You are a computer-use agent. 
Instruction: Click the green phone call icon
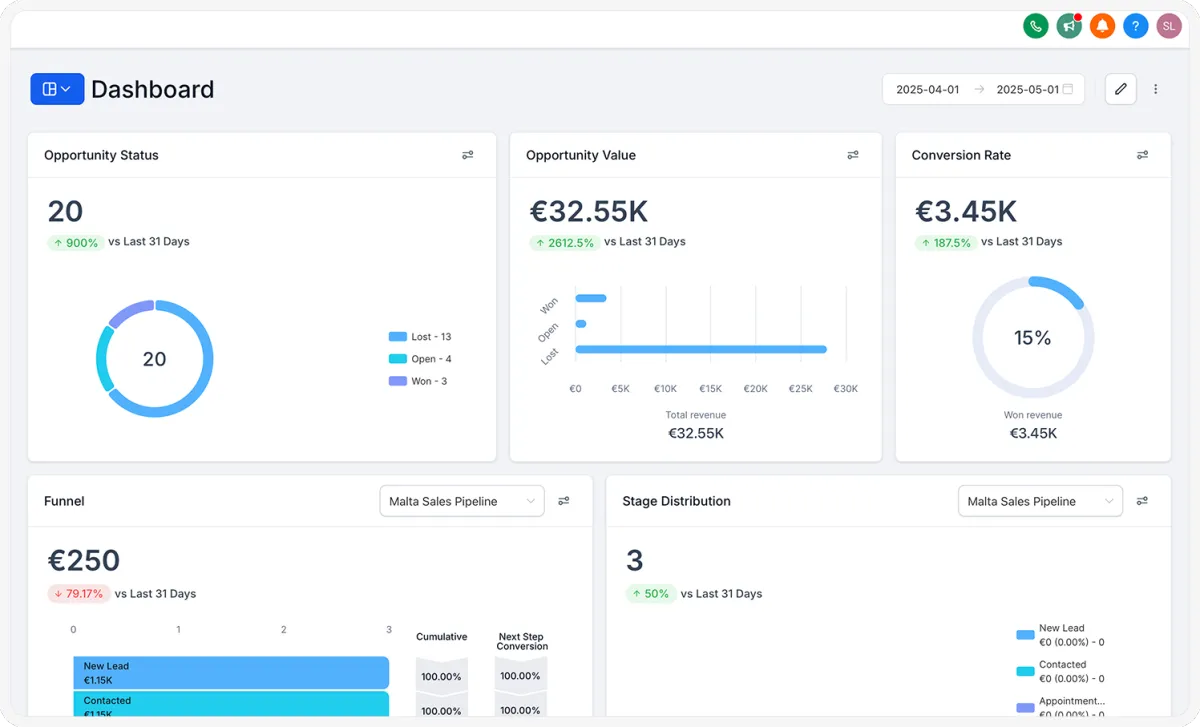pyautogui.click(x=1035, y=26)
